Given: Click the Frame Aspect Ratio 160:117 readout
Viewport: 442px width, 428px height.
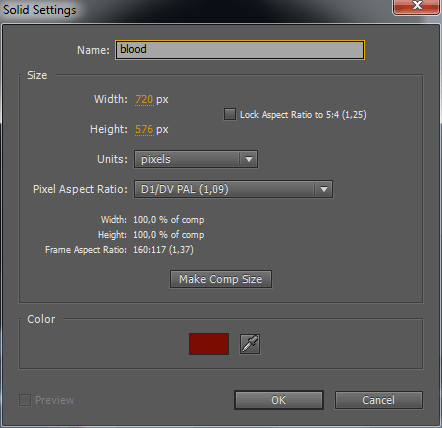Looking at the screenshot, I should [163, 250].
